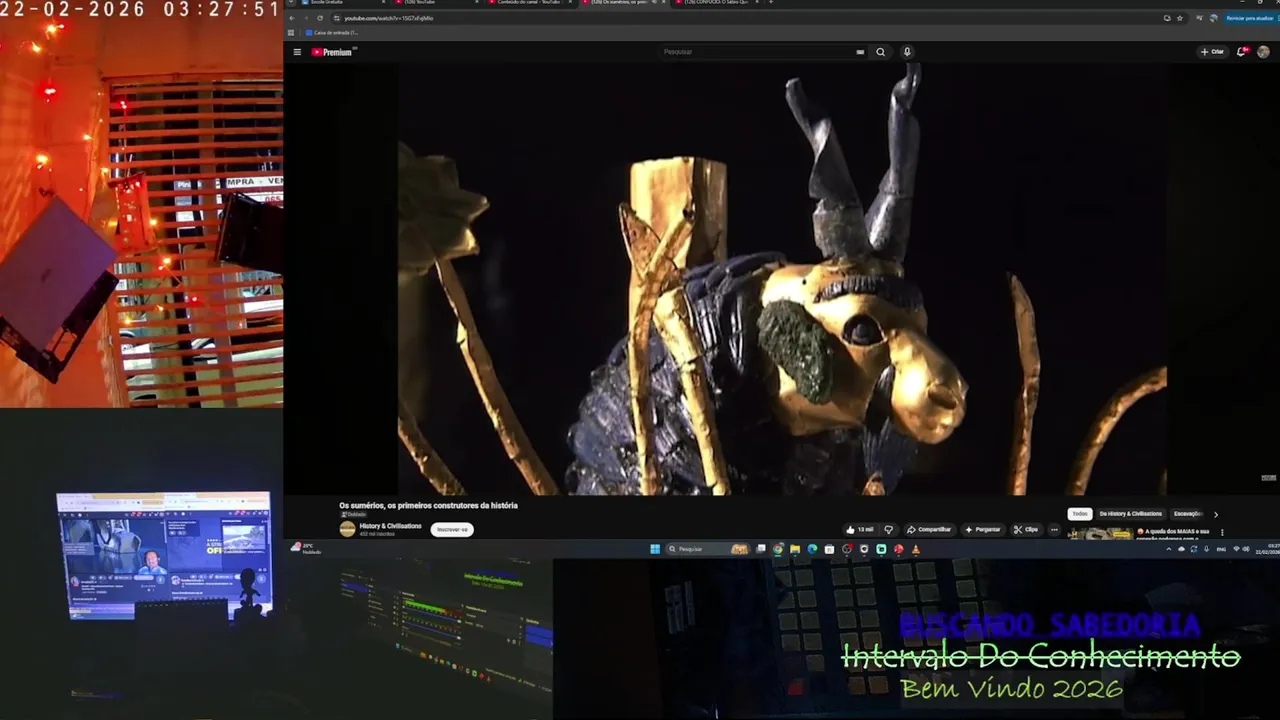This screenshot has height=720, width=1280.
Task: Click the Perguntar ask button
Action: tap(983, 529)
